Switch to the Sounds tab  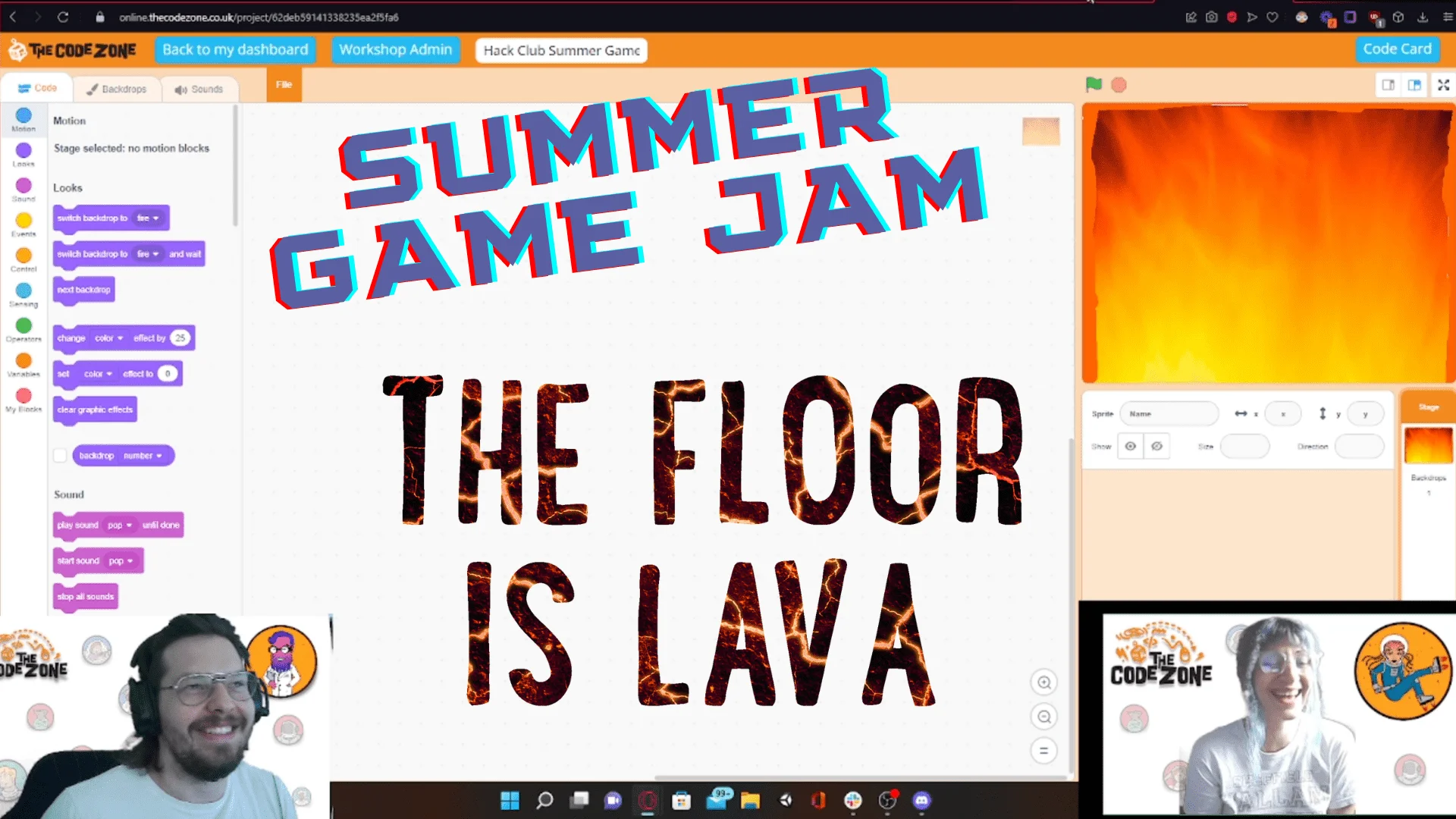tap(199, 88)
